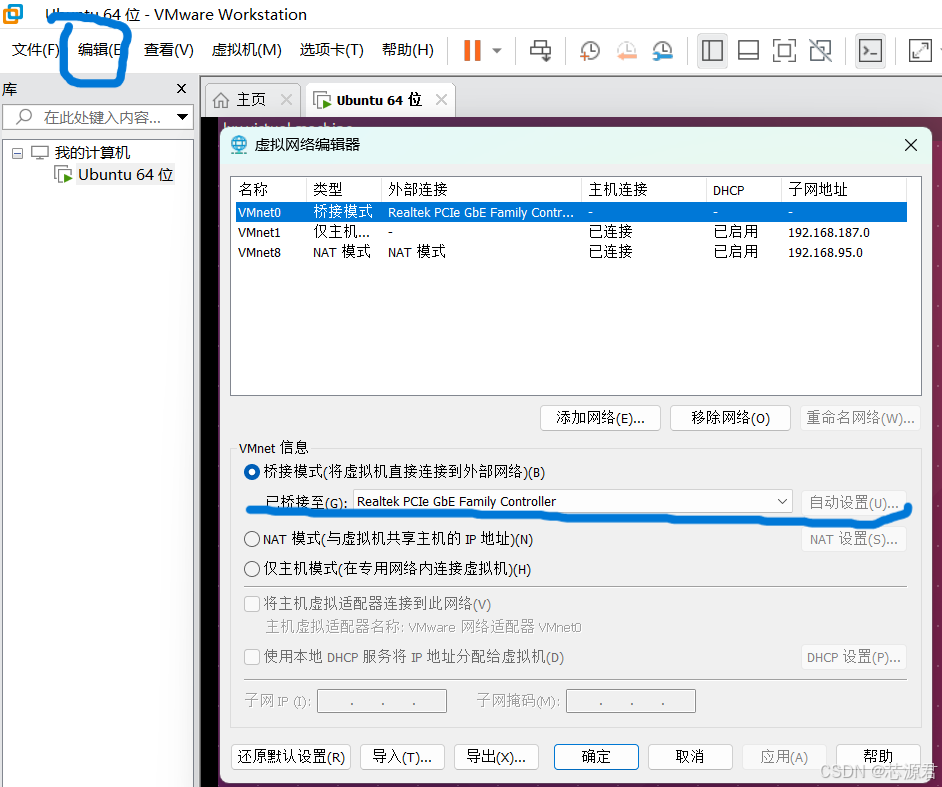Click the 我的计算机 monitor icon
The height and width of the screenshot is (787, 942).
click(x=40, y=153)
